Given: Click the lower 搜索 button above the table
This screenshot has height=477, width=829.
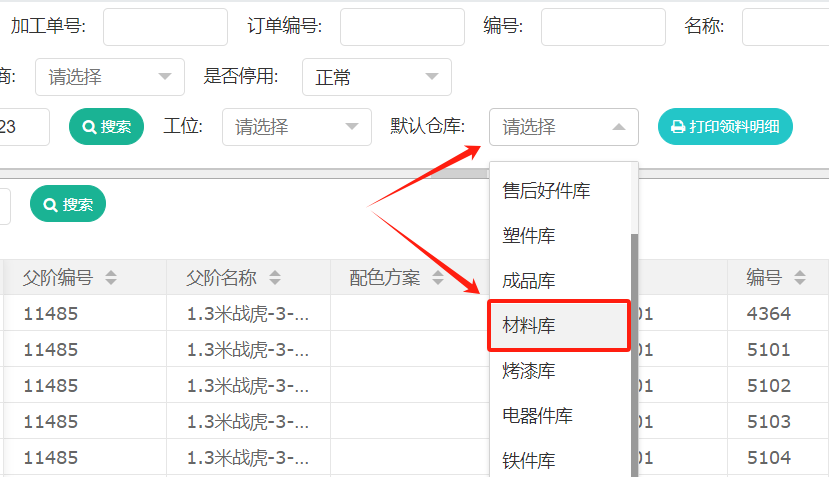Looking at the screenshot, I should coord(68,204).
